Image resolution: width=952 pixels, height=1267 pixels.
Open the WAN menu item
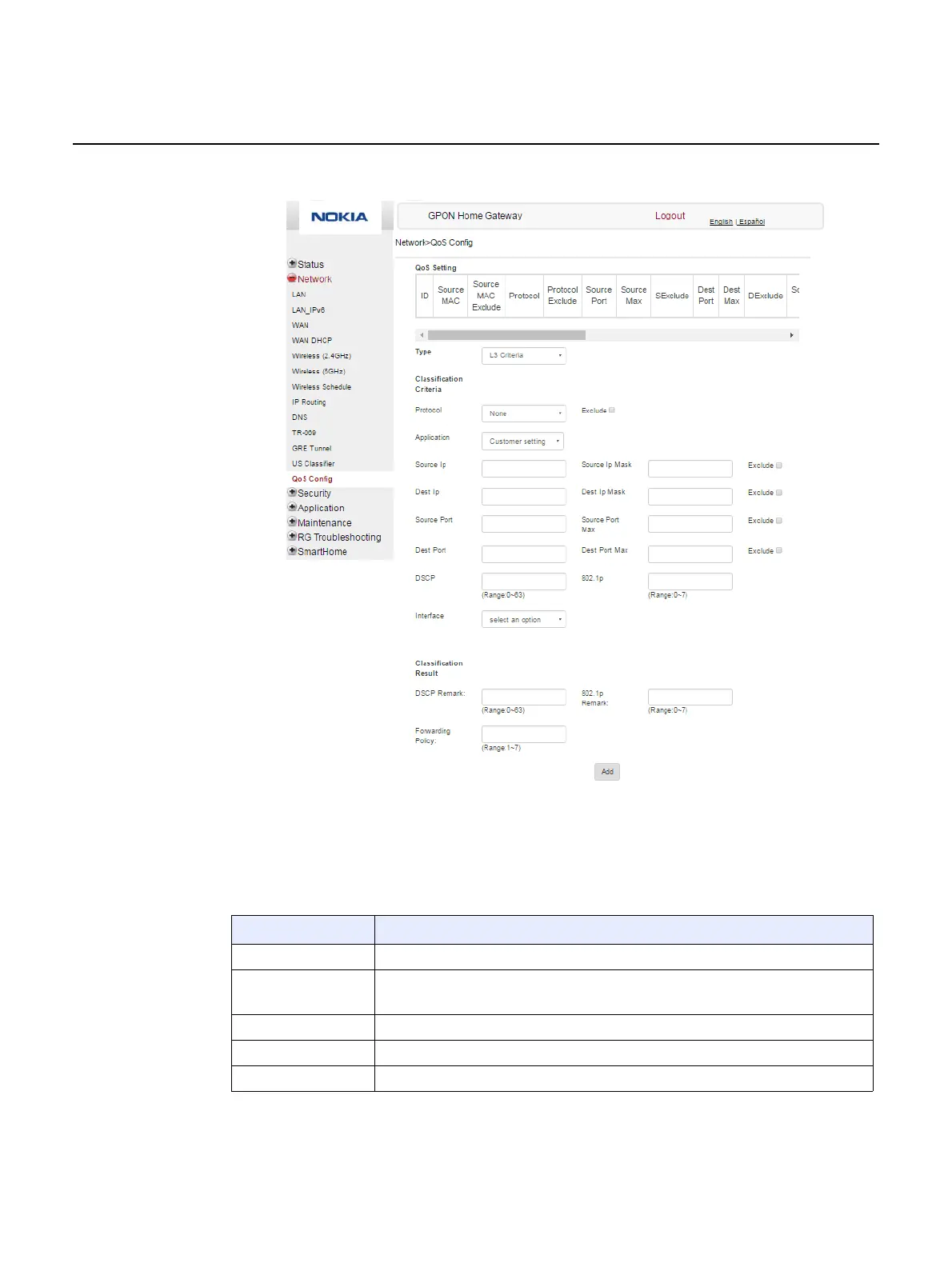pyautogui.click(x=300, y=326)
